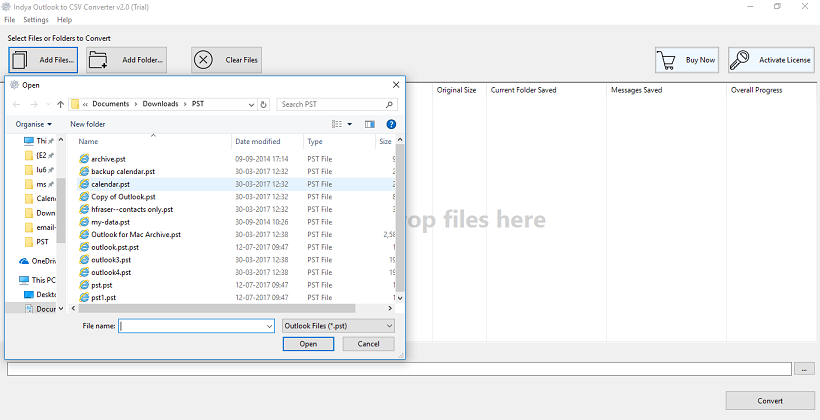Open the File name history dropdown arrow
This screenshot has width=820, height=420.
[x=269, y=326]
